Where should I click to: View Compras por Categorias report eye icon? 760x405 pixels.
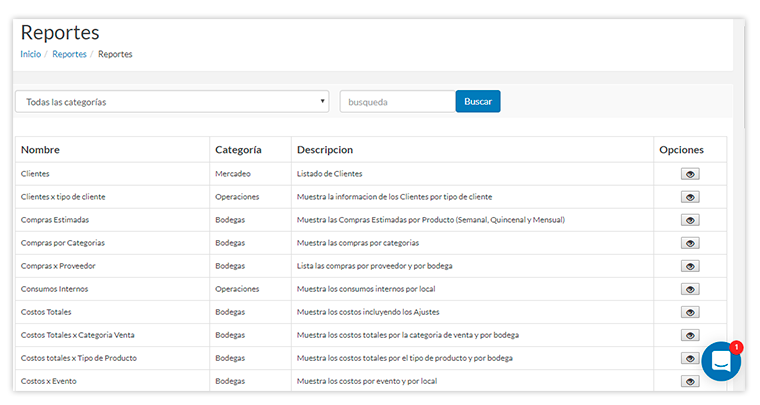click(x=690, y=243)
